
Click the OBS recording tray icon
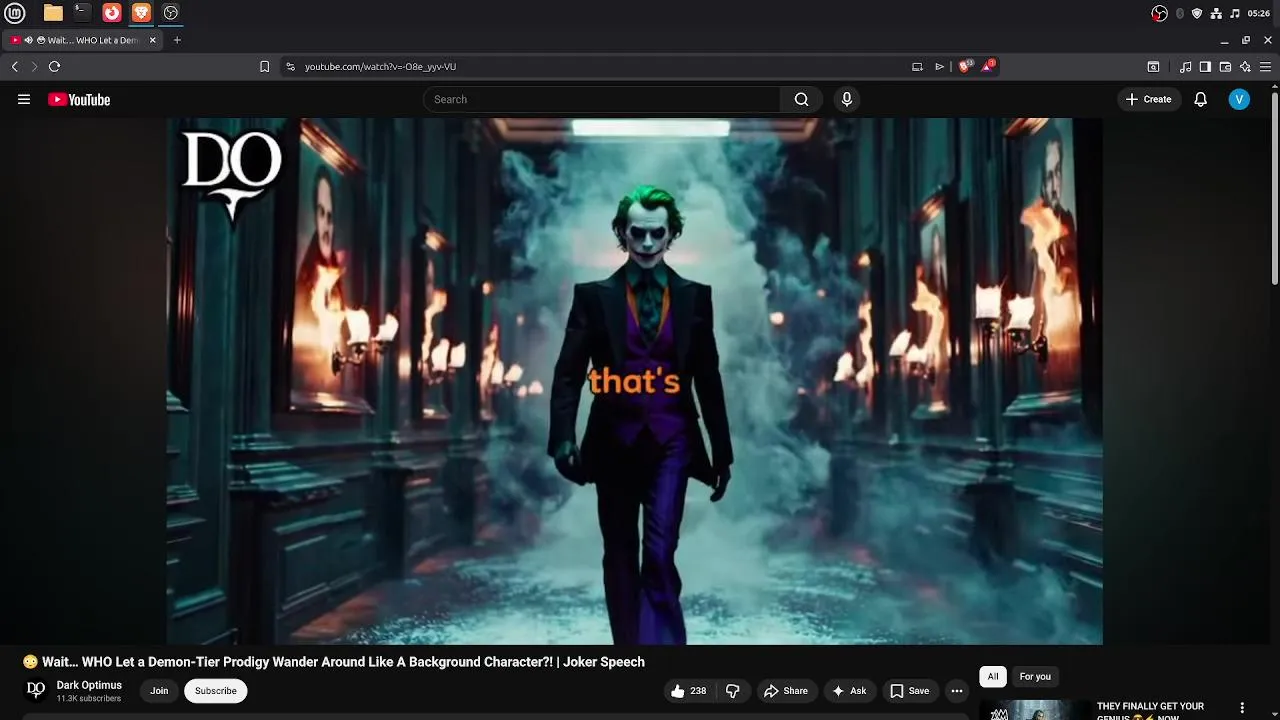coord(1160,13)
